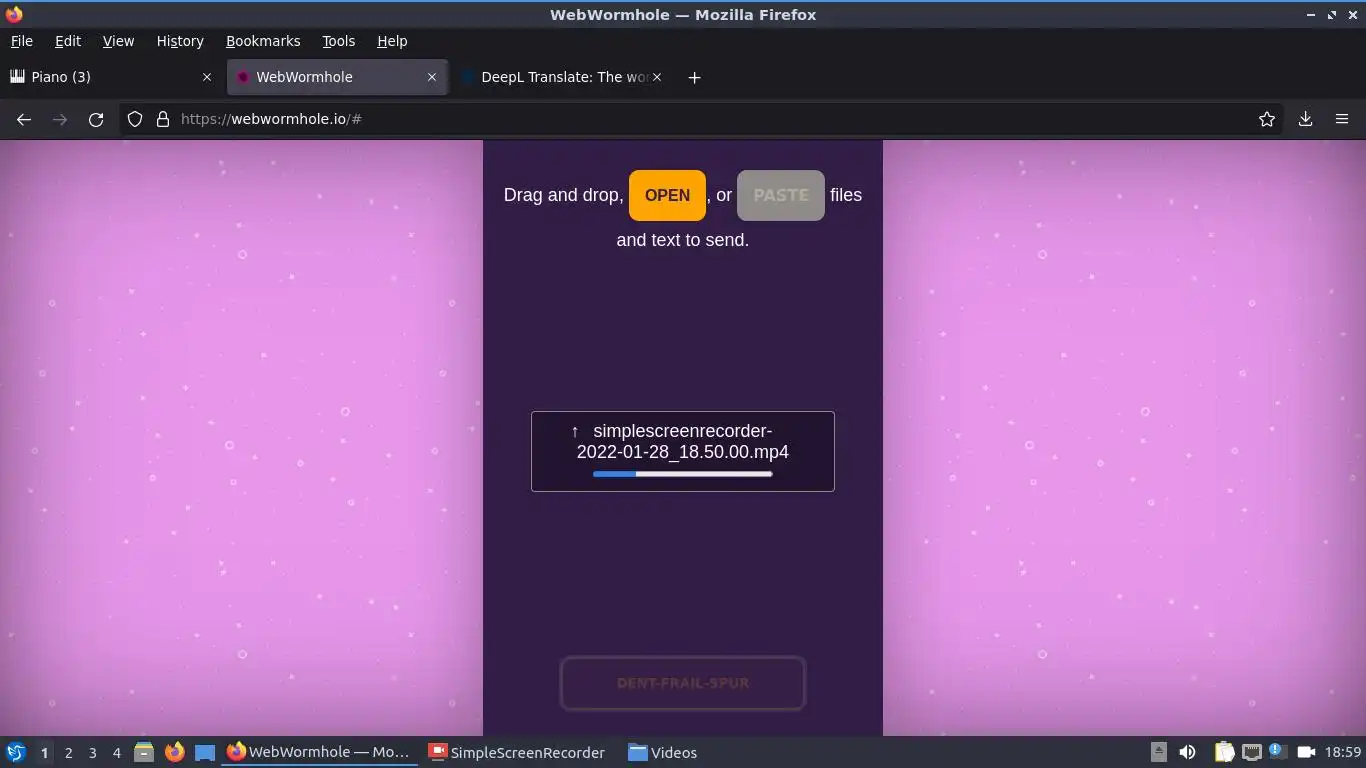Switch to the Piano (3) tab
The width and height of the screenshot is (1366, 768).
click(110, 77)
